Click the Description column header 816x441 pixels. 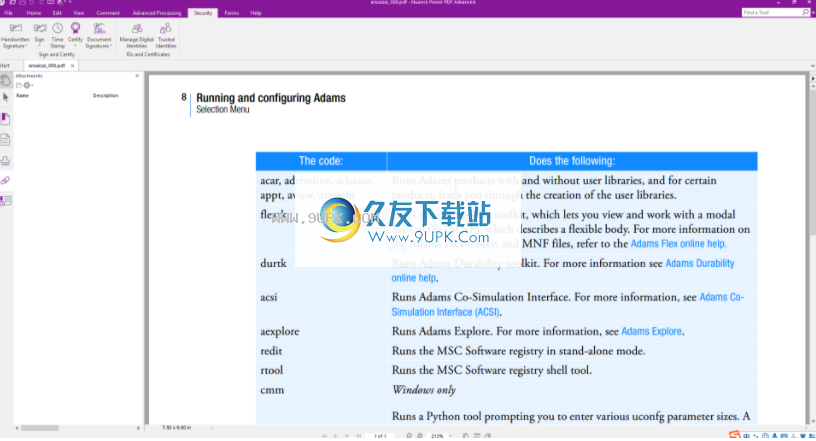(106, 96)
